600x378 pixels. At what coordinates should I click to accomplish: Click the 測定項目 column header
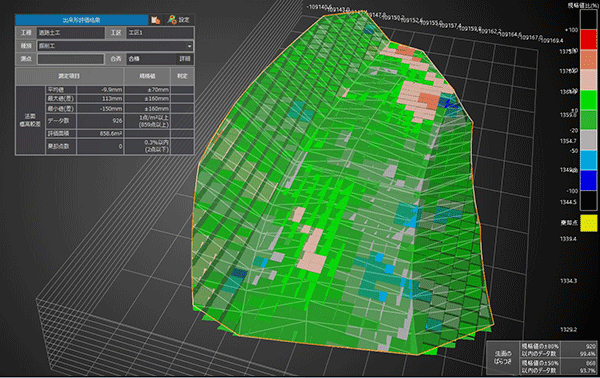(x=69, y=76)
